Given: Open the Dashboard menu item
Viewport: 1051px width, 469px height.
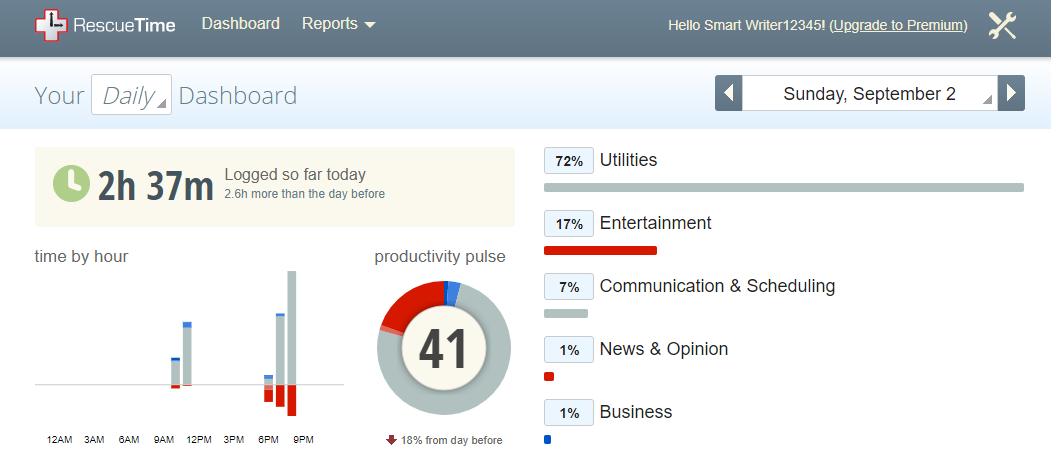Looking at the screenshot, I should pos(241,24).
